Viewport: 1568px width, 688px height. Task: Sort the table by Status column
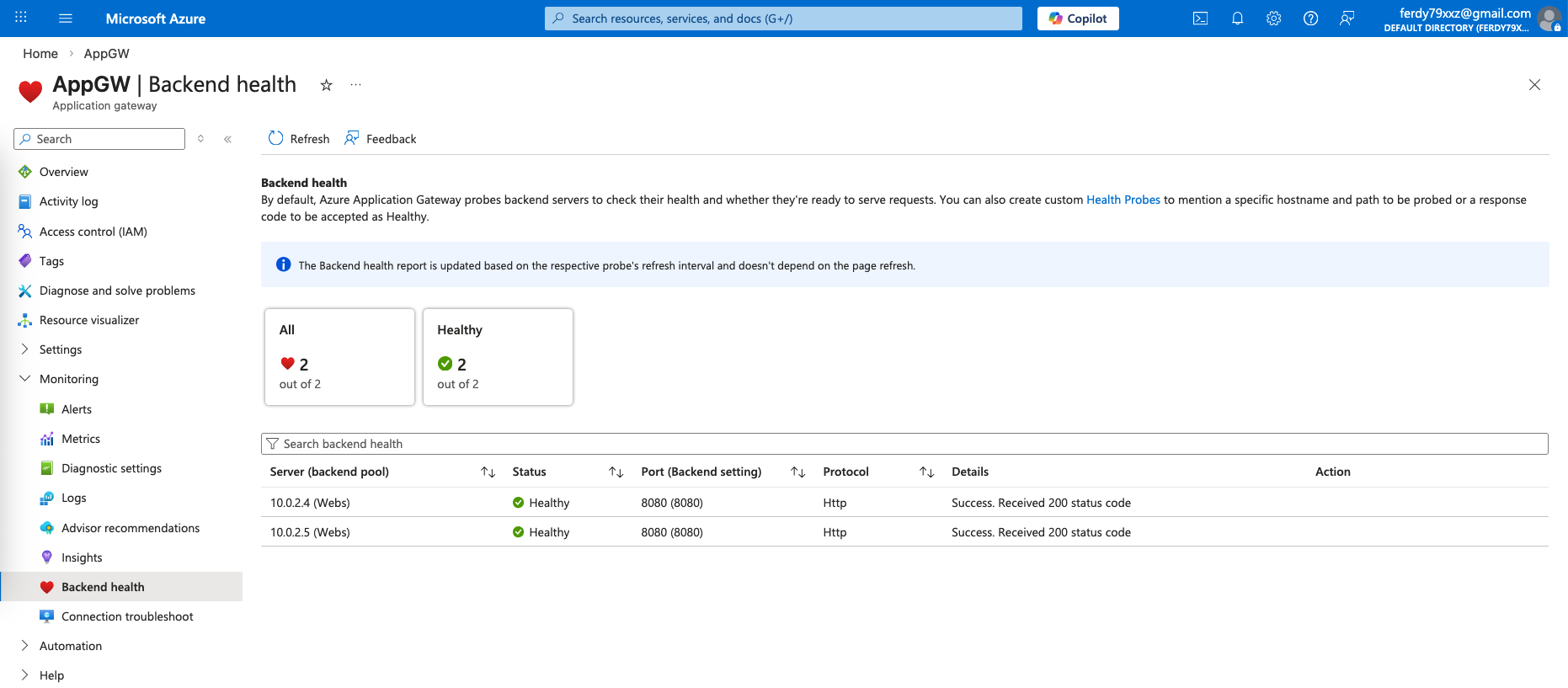[616, 472]
